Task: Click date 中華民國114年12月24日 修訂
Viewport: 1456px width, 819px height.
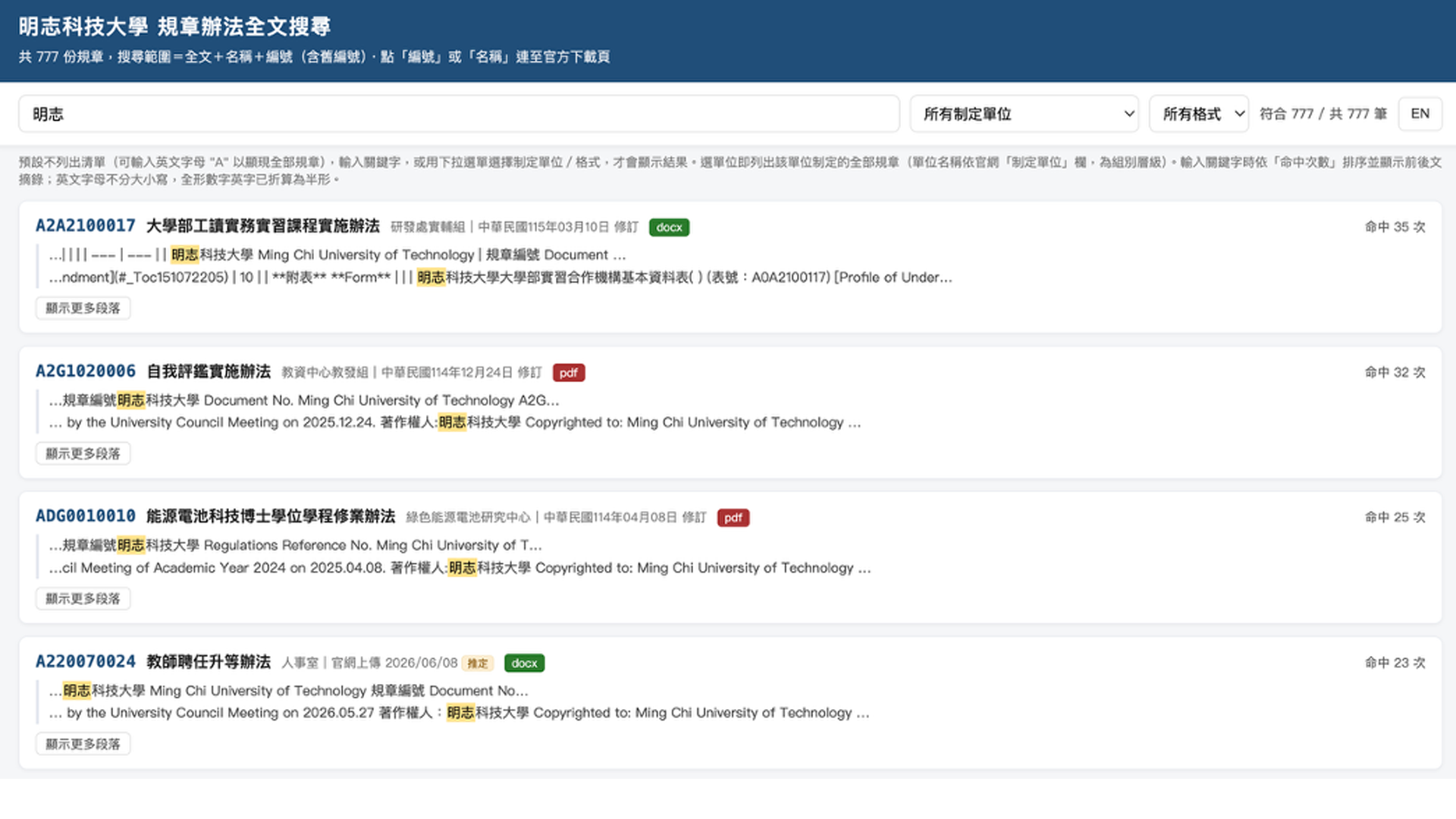Action: click(x=461, y=372)
